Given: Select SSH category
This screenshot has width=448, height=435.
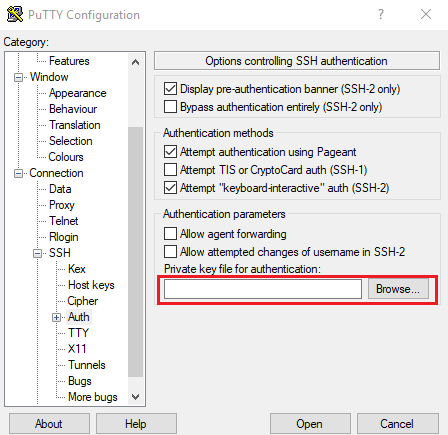Looking at the screenshot, I should (x=60, y=253).
